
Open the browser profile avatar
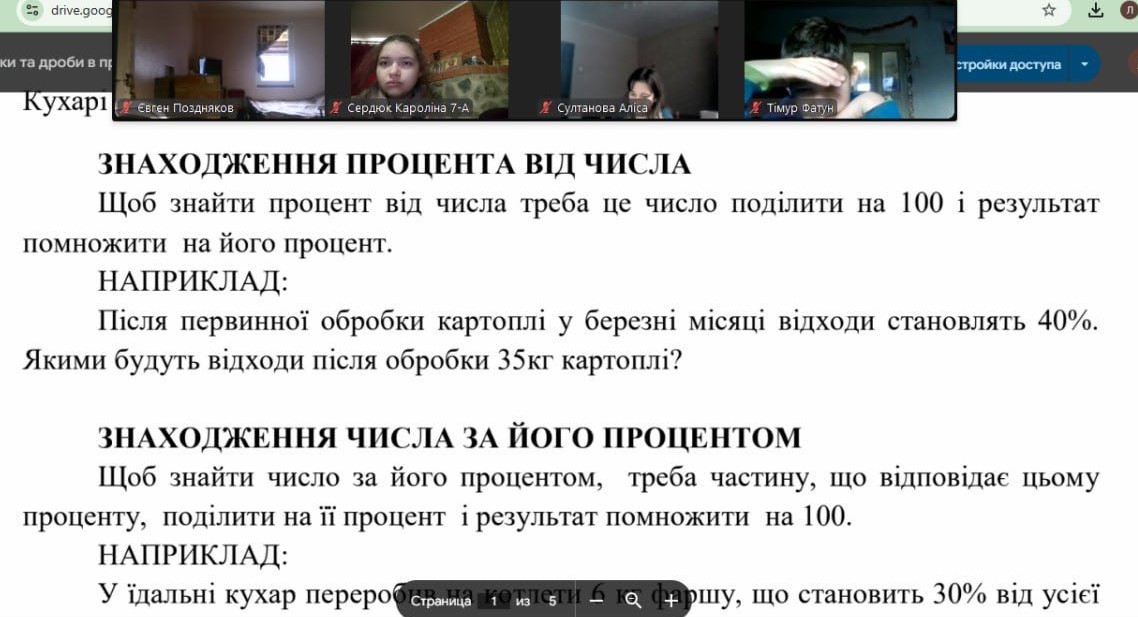click(x=1128, y=10)
